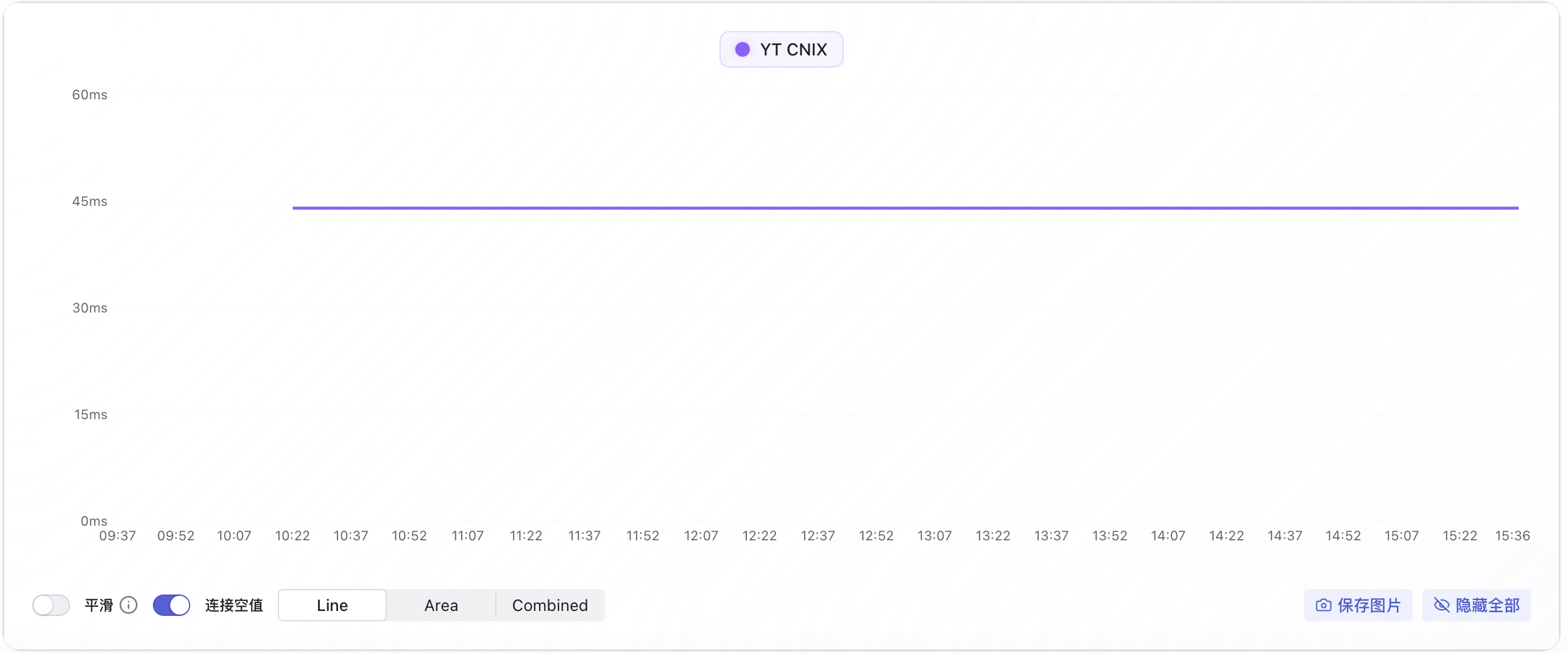The image size is (1568, 653).
Task: Enable the 平滑 smoothing toggle
Action: coord(51,605)
